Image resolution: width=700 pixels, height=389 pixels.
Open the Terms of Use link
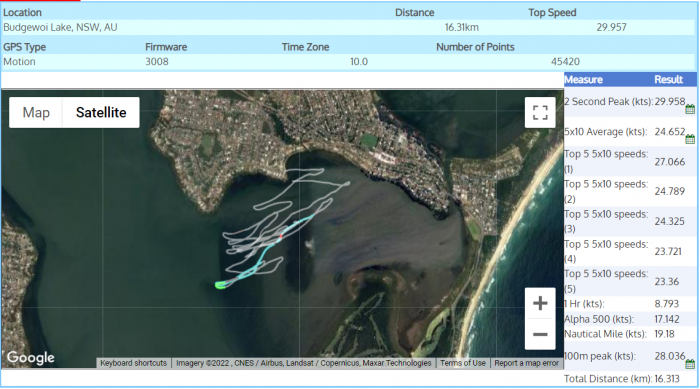(x=463, y=363)
